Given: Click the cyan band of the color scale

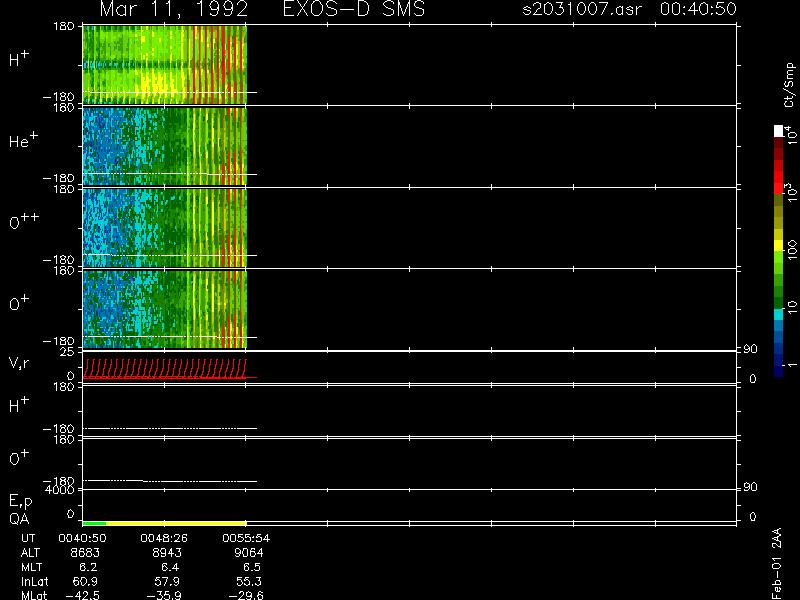Looking at the screenshot, I should click(x=779, y=314).
